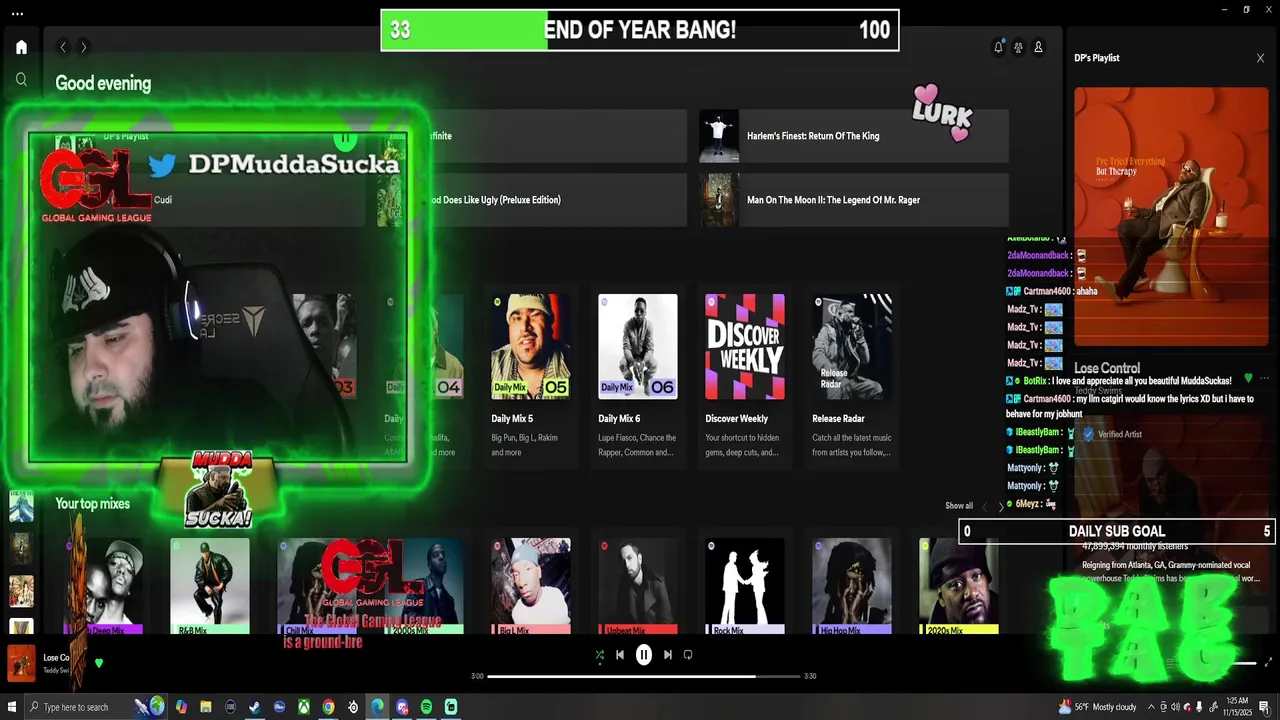Open the Discover Weekly playlist card
Image resolution: width=1280 pixels, height=720 pixels.
coord(745,376)
